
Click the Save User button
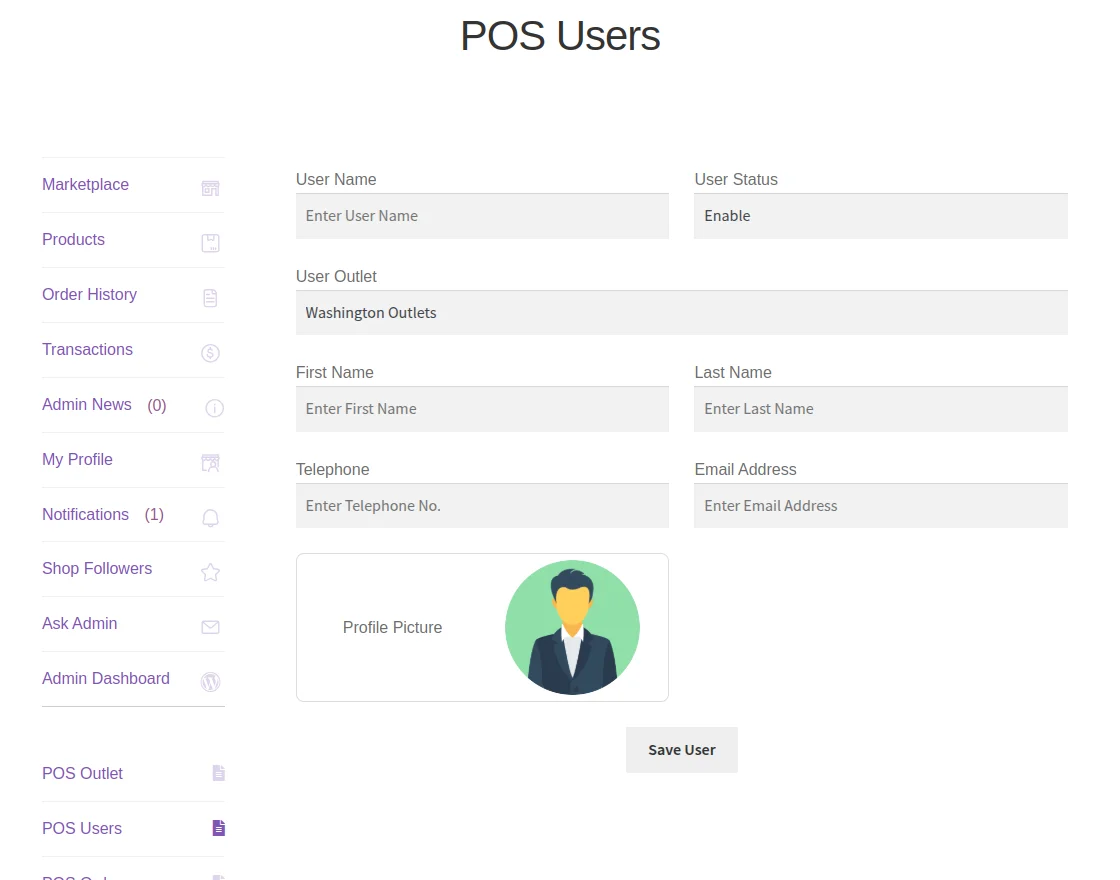point(681,749)
